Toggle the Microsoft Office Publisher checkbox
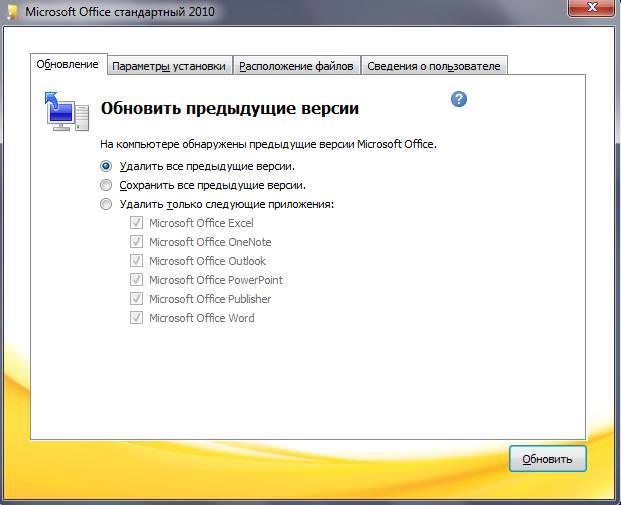This screenshot has height=505, width=621. click(136, 299)
